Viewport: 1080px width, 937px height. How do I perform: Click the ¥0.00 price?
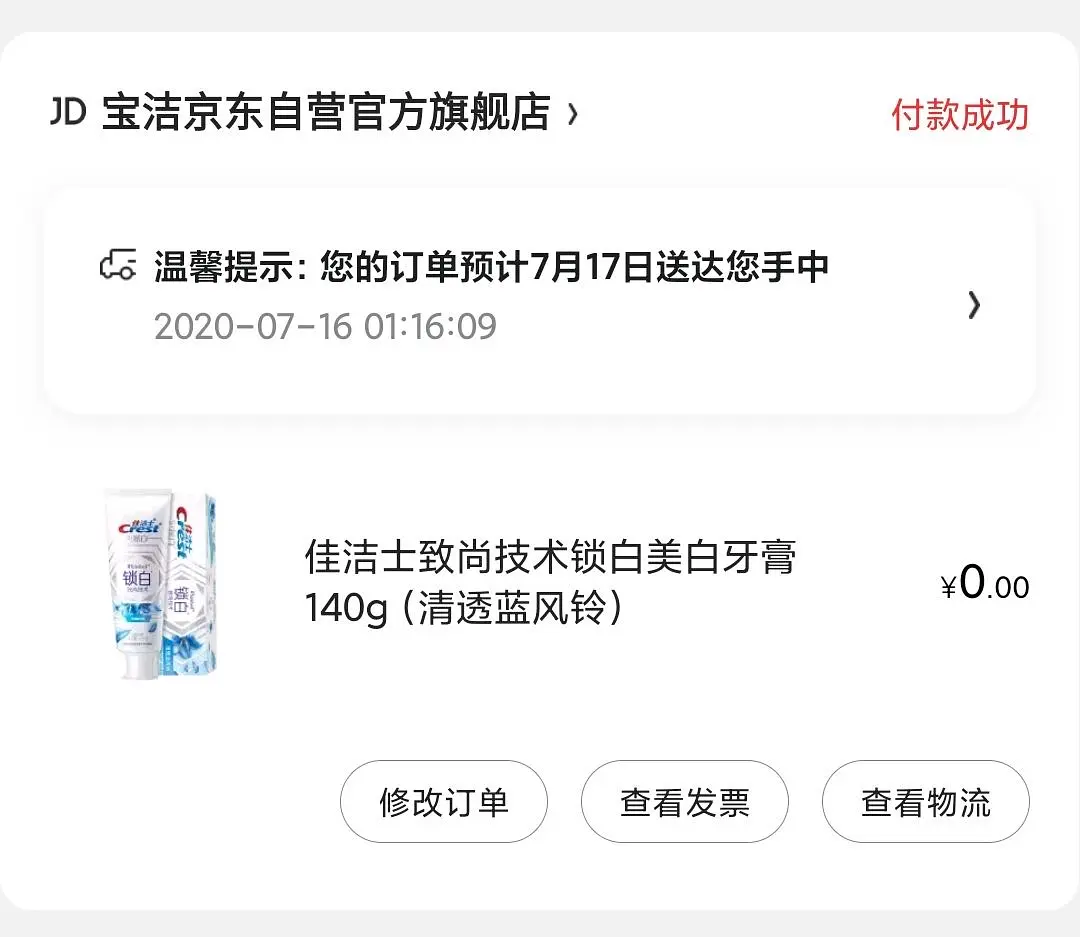pos(985,584)
